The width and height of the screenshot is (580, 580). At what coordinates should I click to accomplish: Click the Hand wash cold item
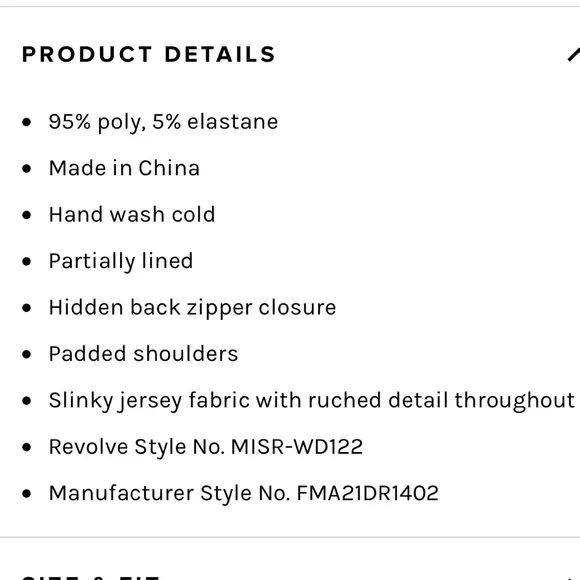coord(132,215)
